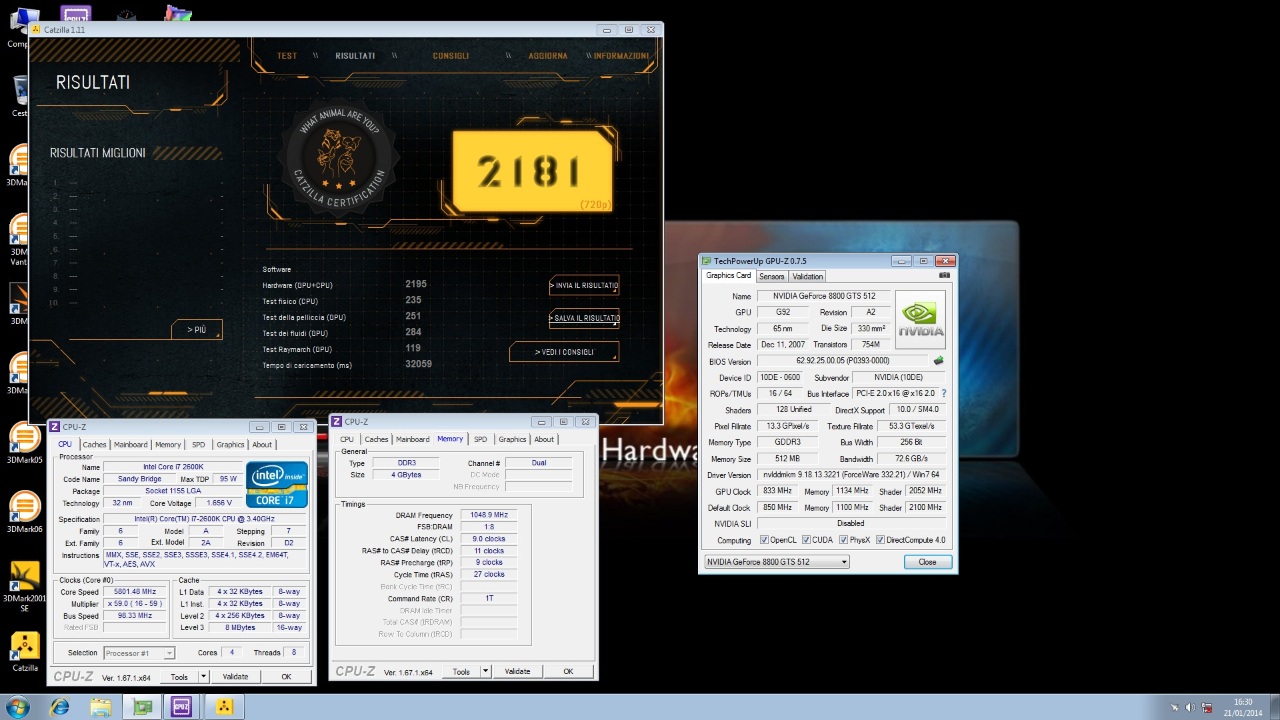Click the Show desktop strip at the taskbar end
This screenshot has height=720, width=1280.
point(1274,708)
